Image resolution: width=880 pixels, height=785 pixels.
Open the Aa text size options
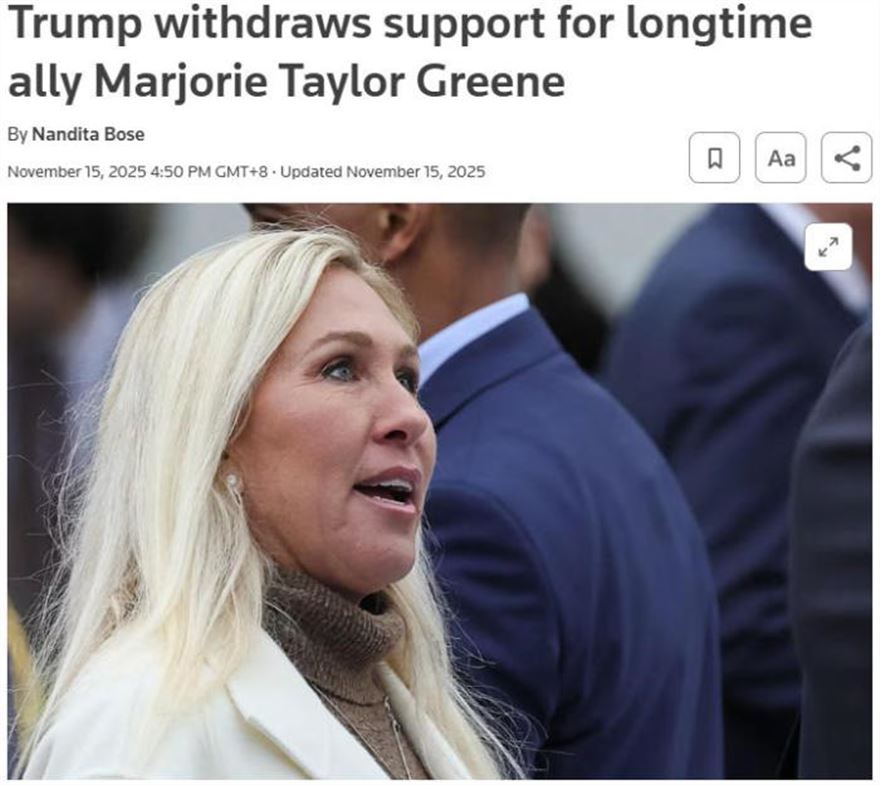[781, 158]
